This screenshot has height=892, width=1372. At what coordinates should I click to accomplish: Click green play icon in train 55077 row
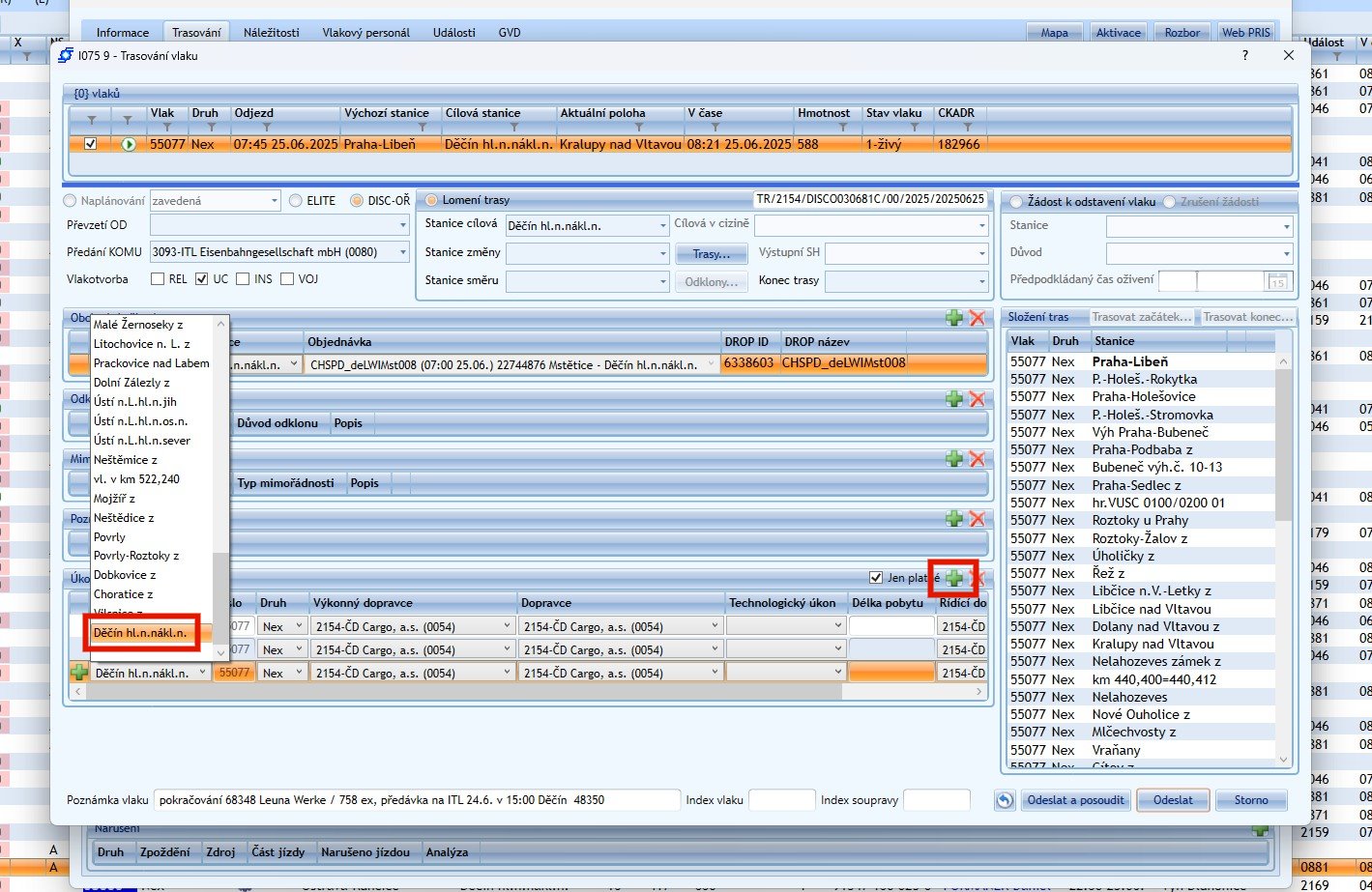tap(129, 144)
